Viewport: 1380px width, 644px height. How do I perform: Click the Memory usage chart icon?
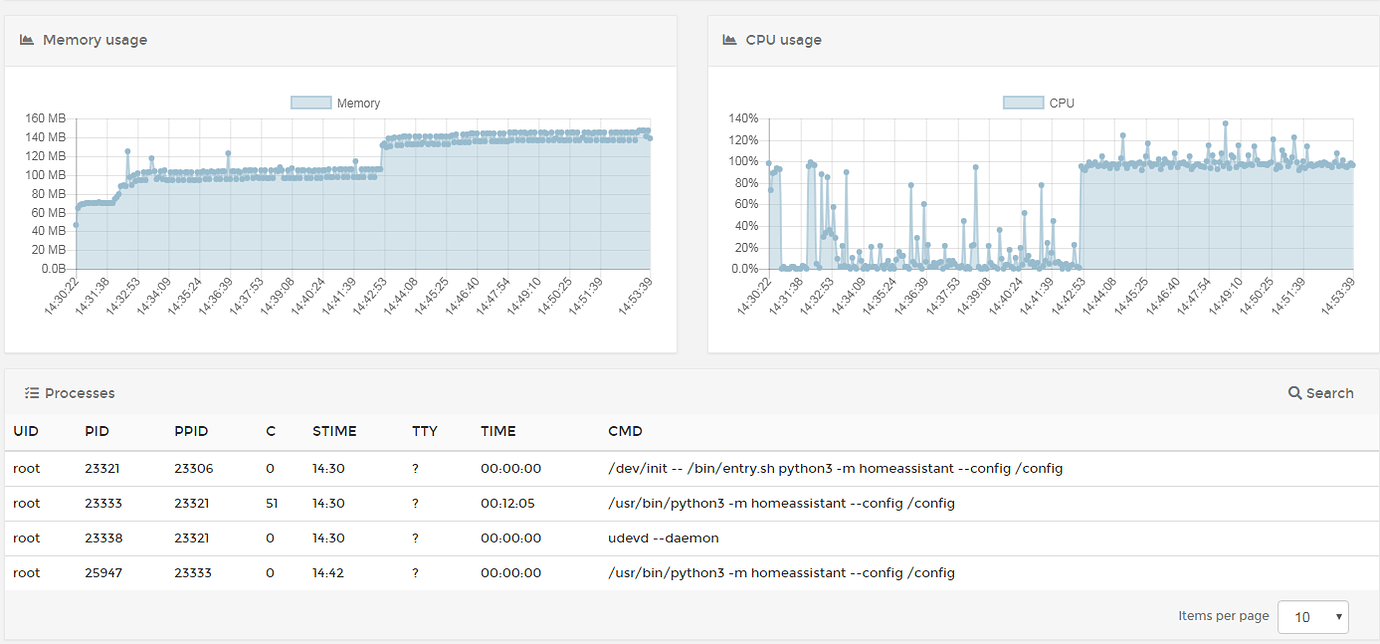[x=25, y=39]
